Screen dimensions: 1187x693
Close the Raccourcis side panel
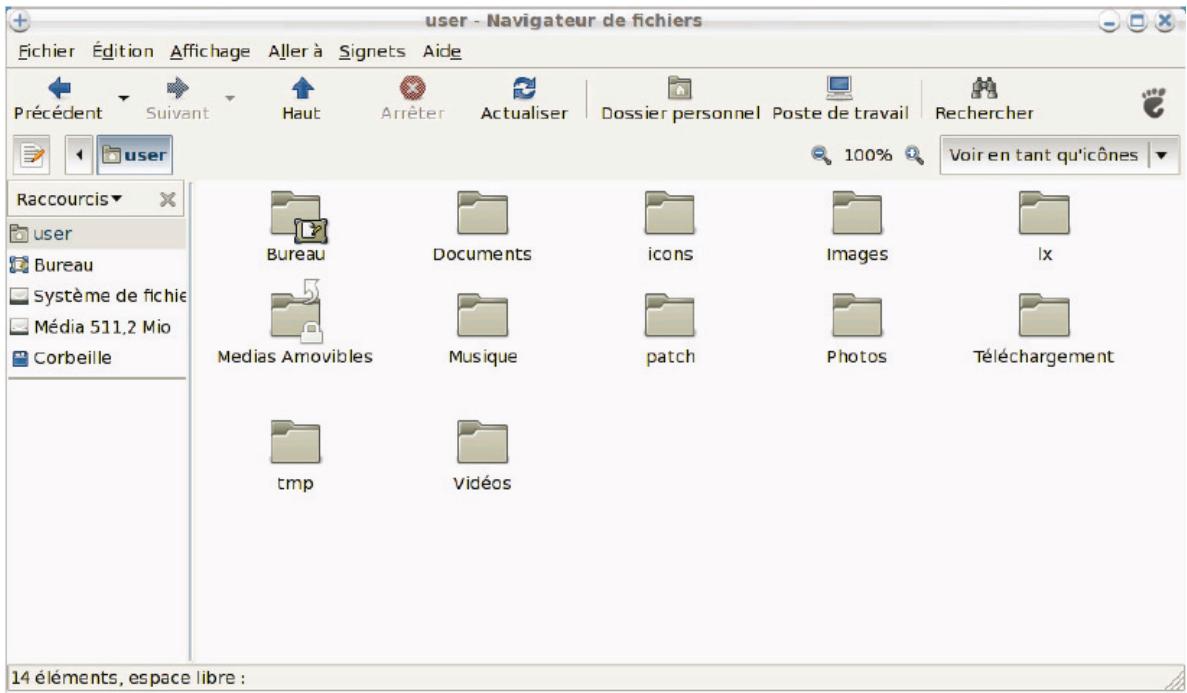(167, 199)
